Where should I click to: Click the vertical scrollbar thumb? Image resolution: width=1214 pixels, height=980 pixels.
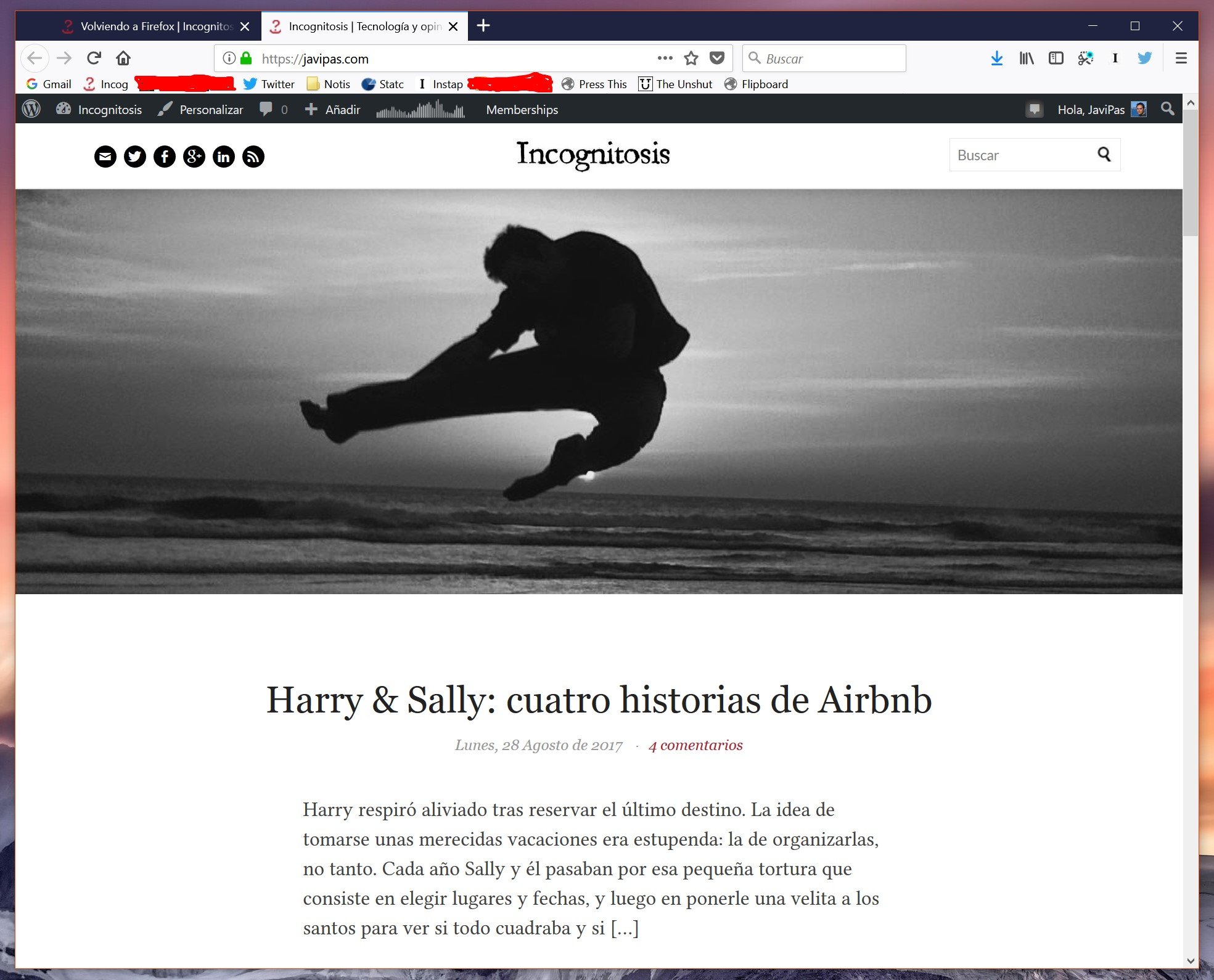[1191, 173]
